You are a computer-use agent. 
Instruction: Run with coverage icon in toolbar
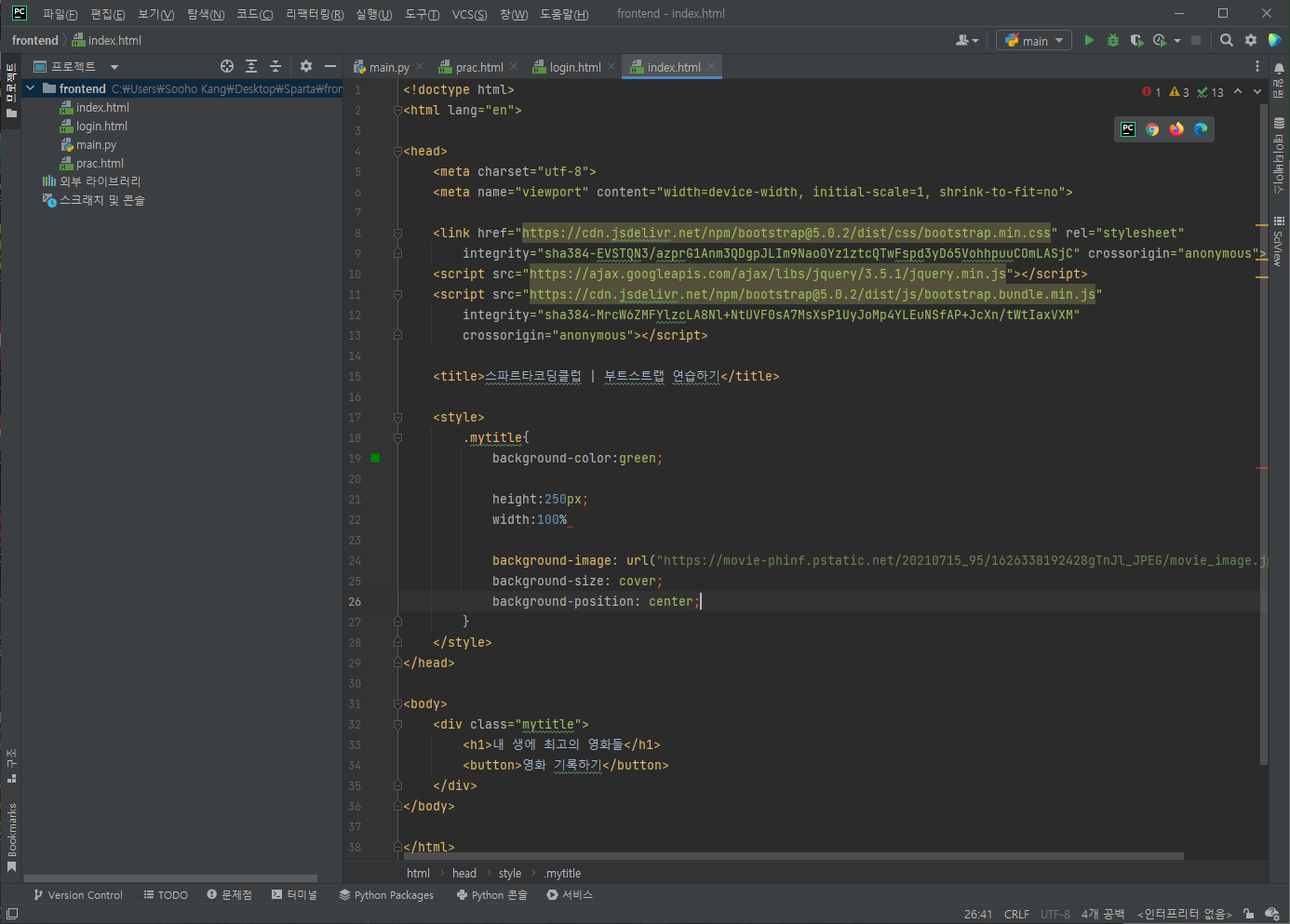click(1136, 40)
